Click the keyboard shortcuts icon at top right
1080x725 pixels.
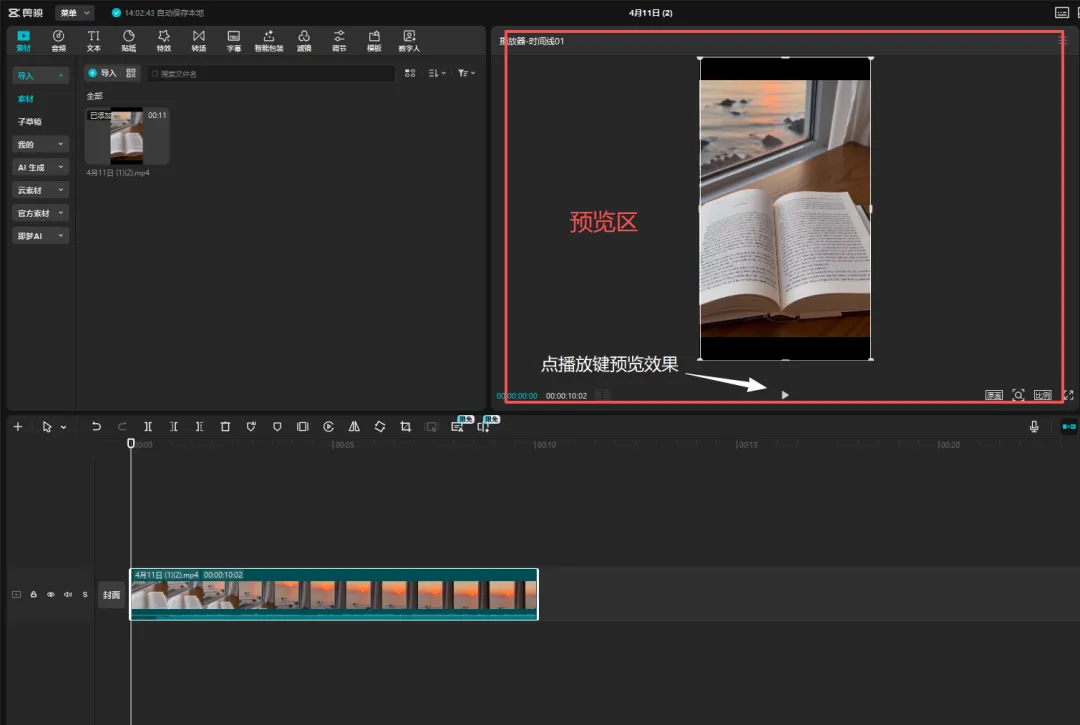point(1062,12)
